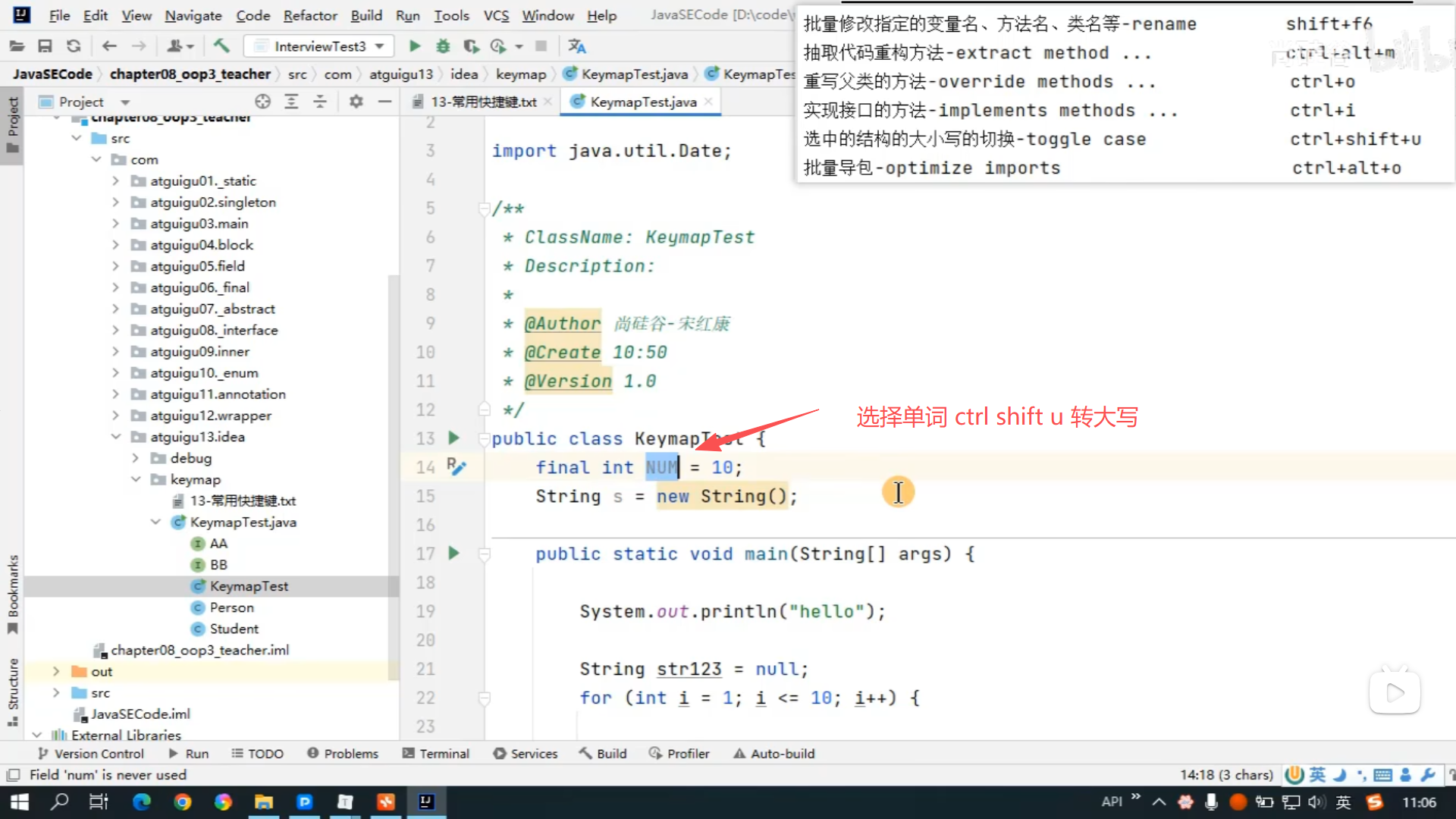Click Select Opened File target icon
The image size is (1456, 819).
tap(262, 102)
